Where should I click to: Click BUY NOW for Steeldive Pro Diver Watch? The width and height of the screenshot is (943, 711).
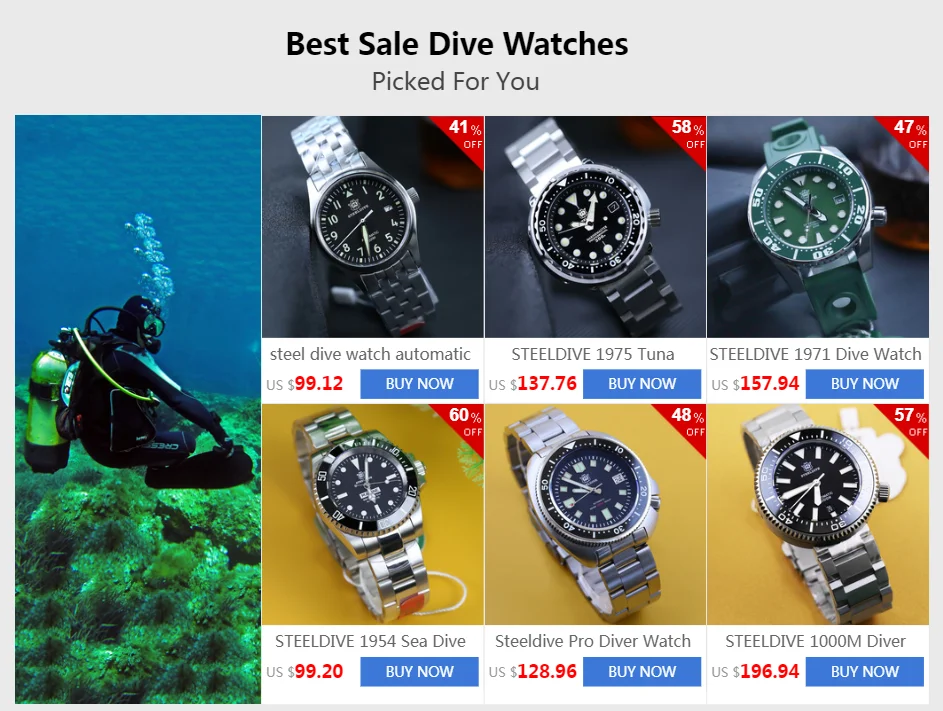(x=642, y=671)
